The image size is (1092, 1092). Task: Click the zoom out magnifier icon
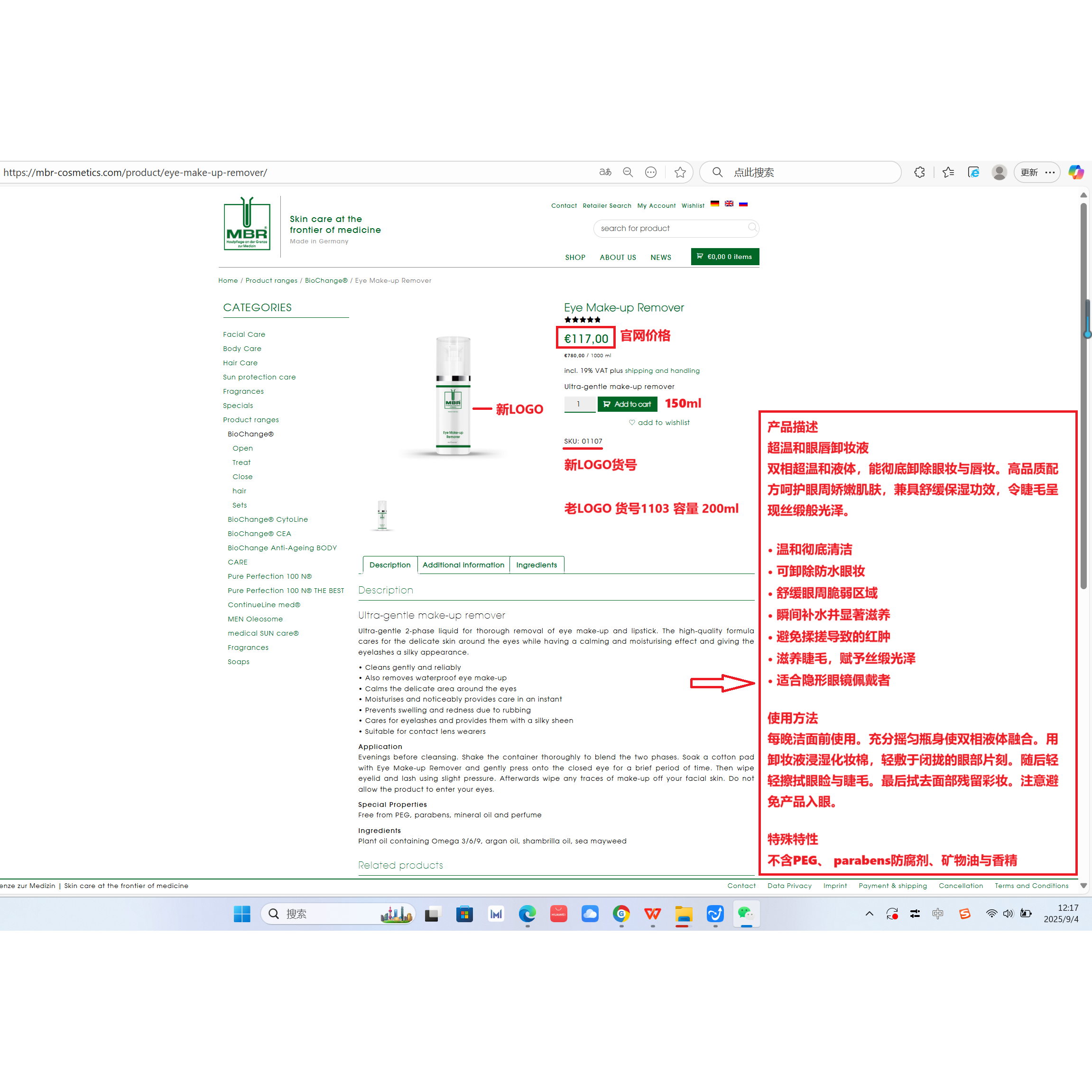click(628, 172)
